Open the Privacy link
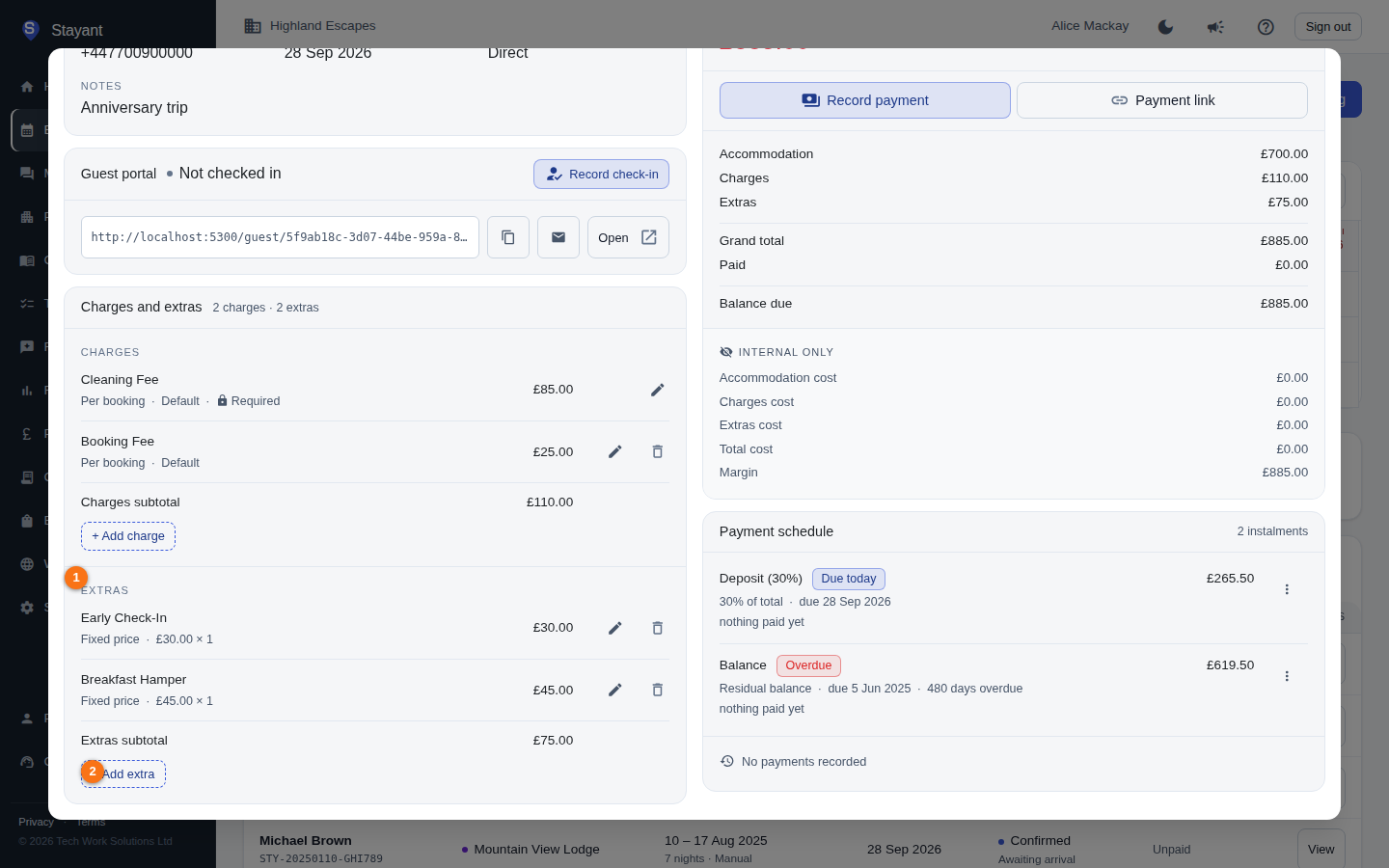Screen dimensions: 1389x868 tap(36, 822)
